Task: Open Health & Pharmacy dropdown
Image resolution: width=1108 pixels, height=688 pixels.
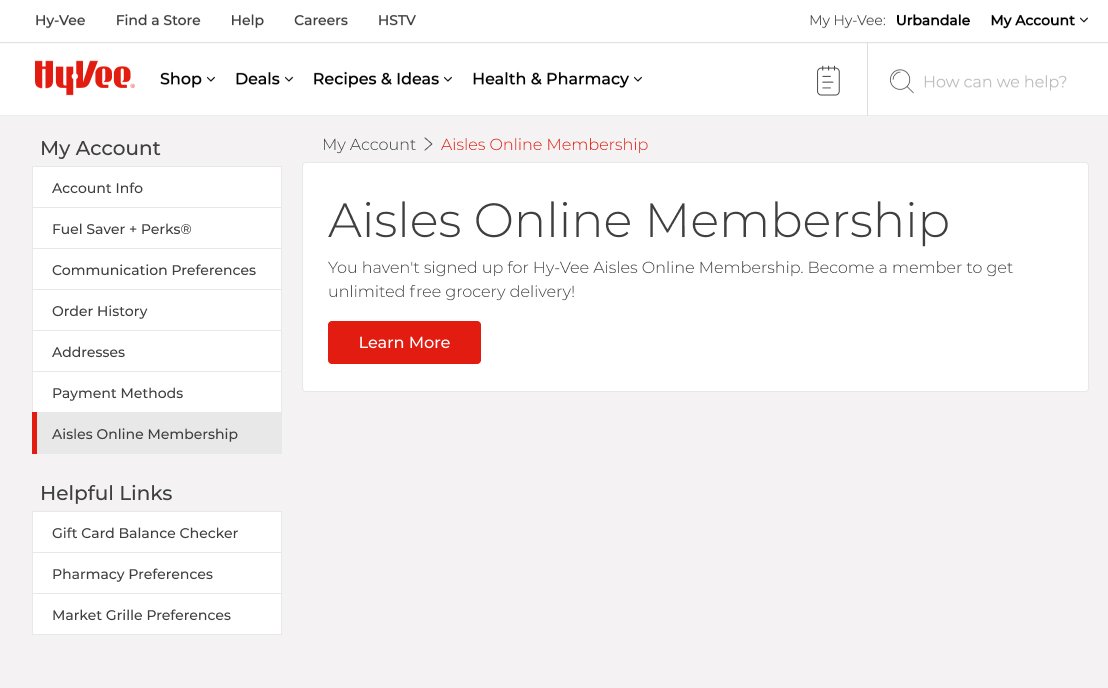Action: (x=557, y=79)
